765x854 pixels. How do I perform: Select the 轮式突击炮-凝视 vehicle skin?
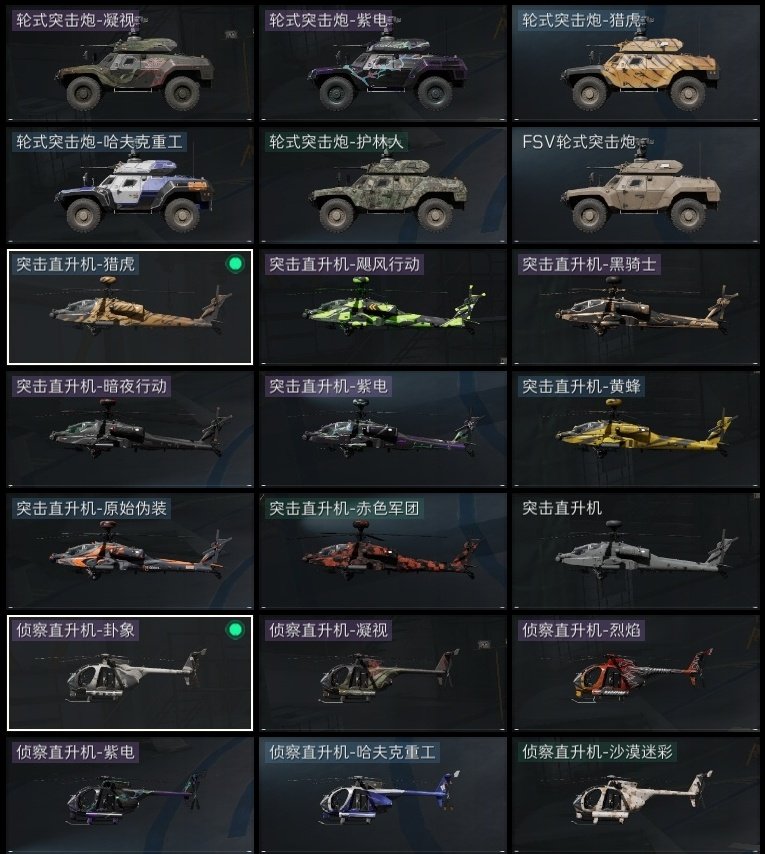click(x=130, y=63)
